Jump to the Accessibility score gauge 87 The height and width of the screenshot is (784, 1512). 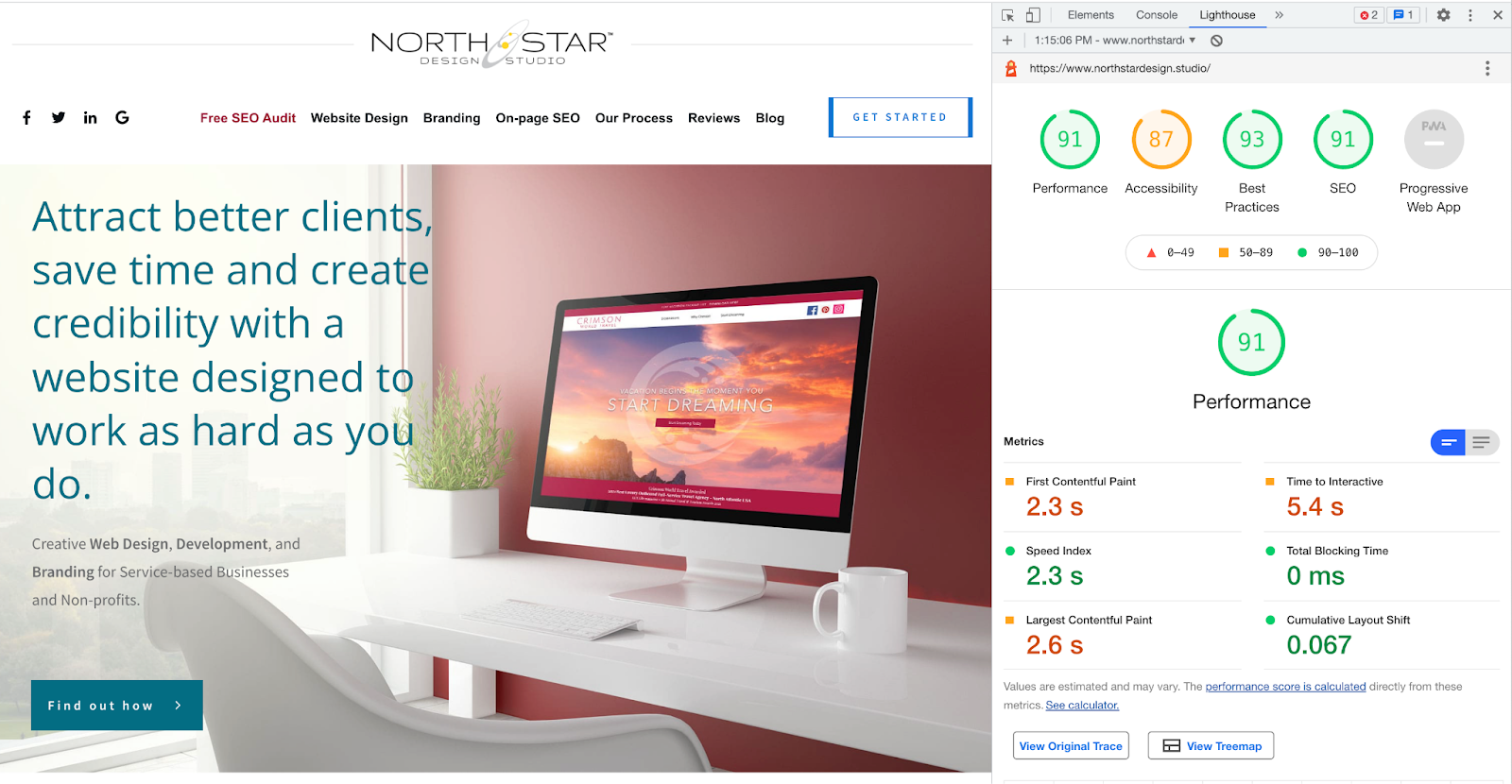(x=1161, y=139)
